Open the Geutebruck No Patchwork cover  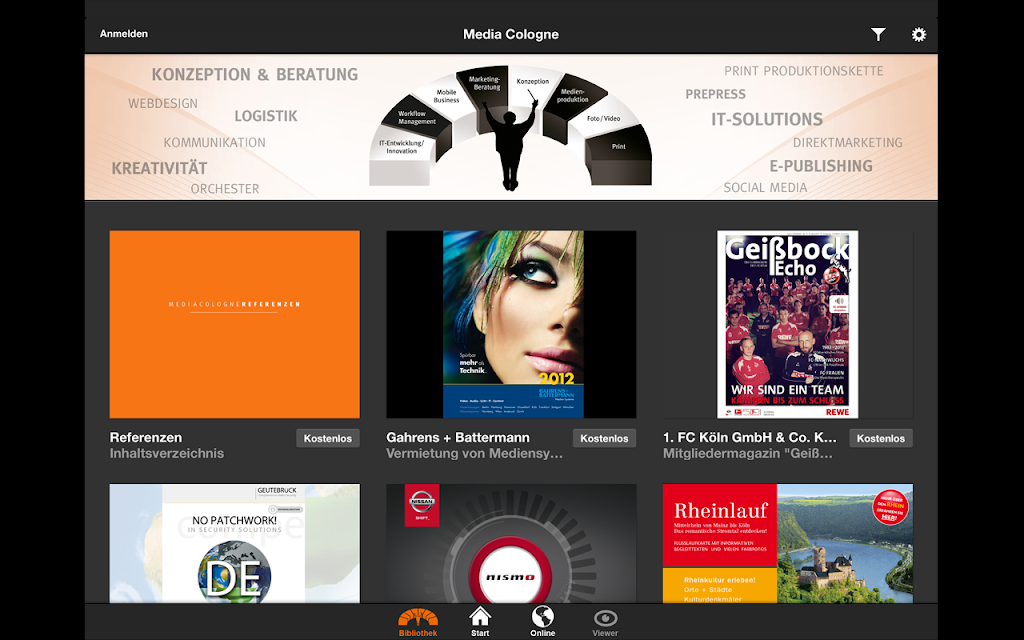pos(234,543)
